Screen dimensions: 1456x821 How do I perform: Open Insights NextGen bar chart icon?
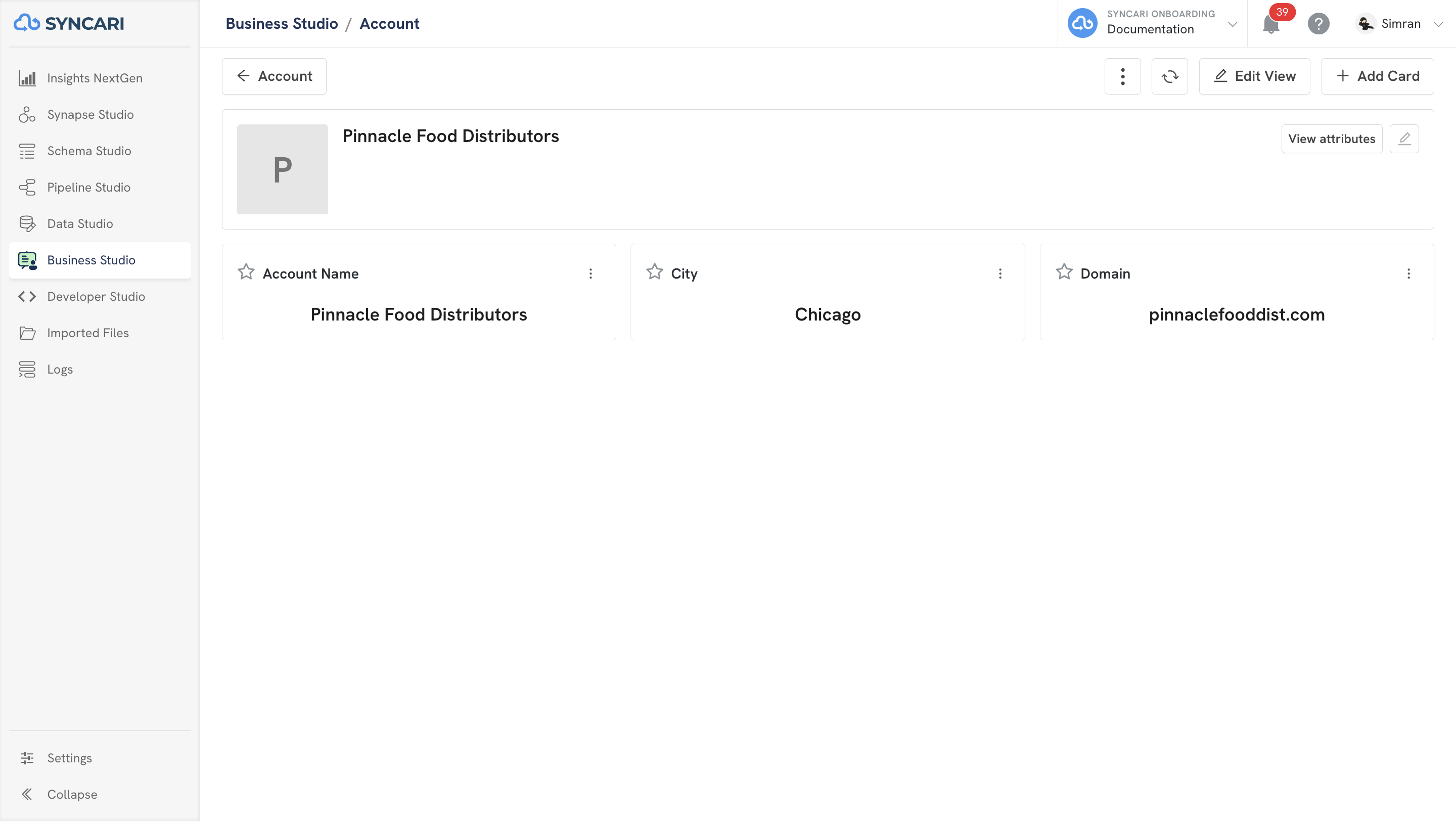click(27, 78)
